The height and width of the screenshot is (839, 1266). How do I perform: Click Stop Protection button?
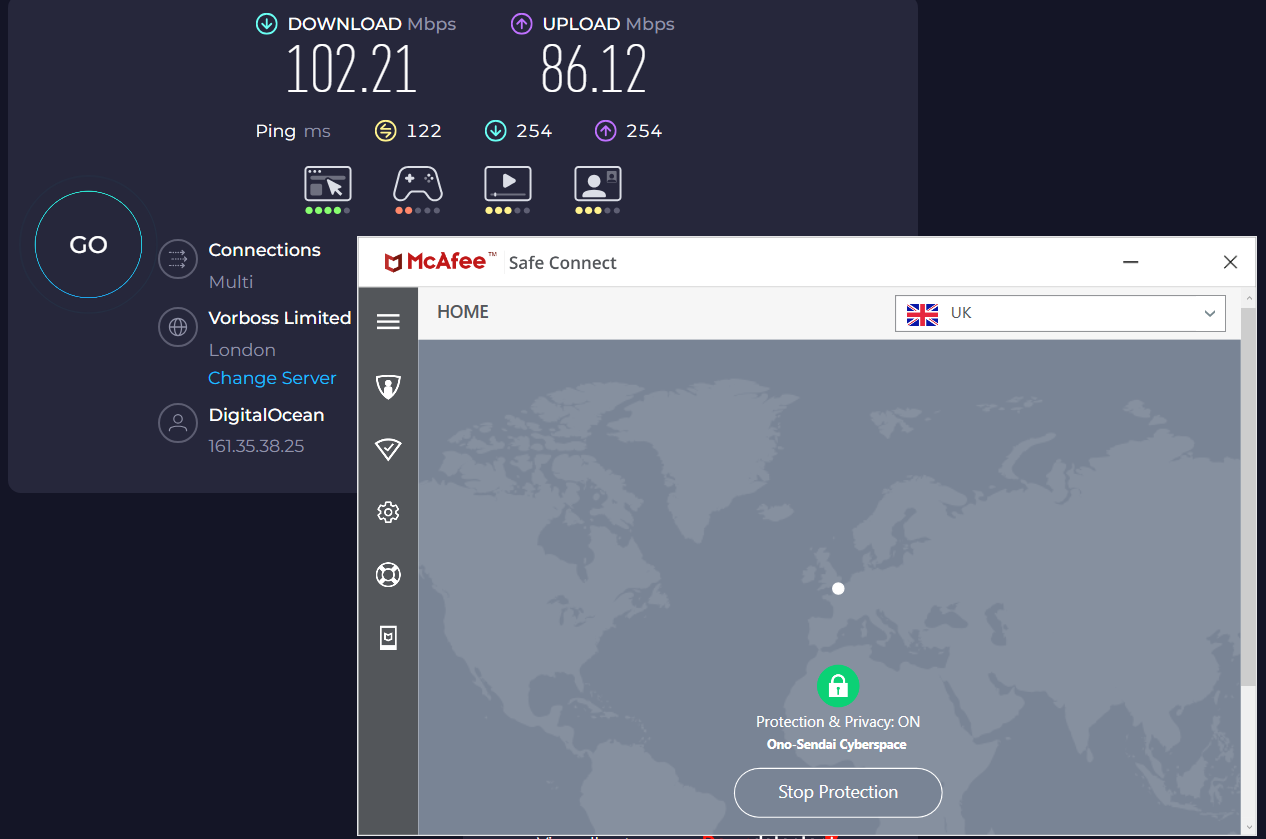point(838,792)
